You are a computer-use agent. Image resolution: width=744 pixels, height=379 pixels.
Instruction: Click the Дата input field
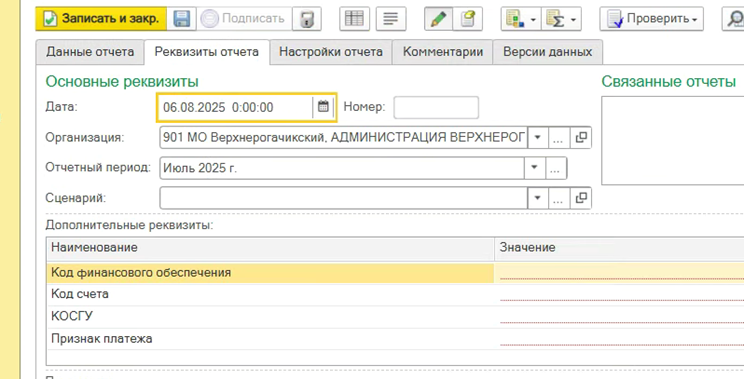click(x=235, y=107)
